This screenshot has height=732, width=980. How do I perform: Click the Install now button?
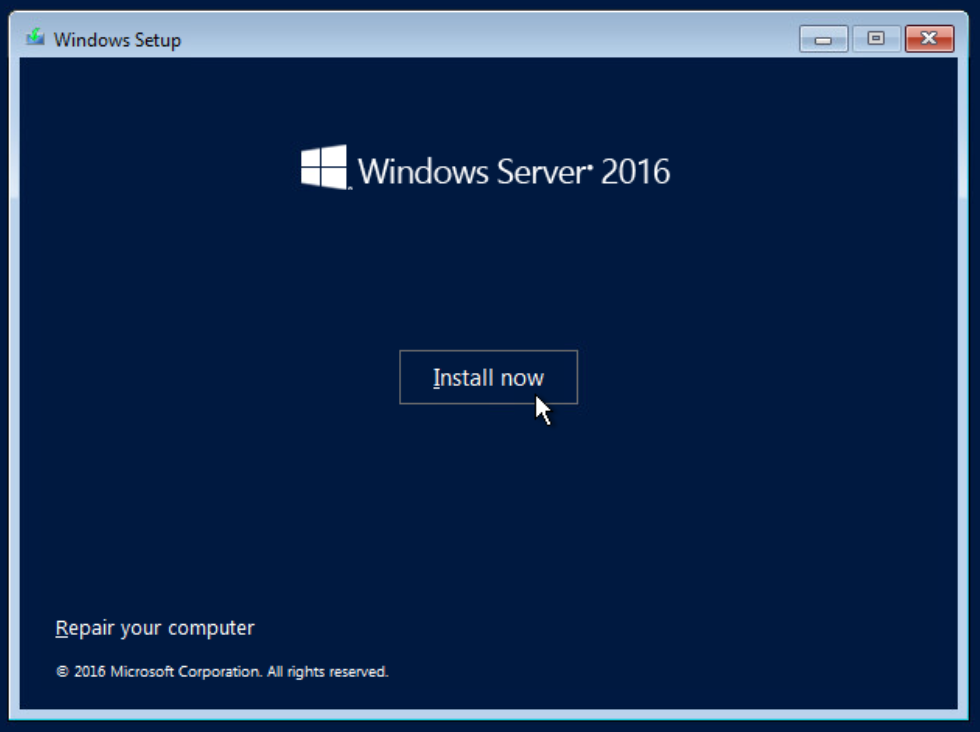pyautogui.click(x=488, y=377)
